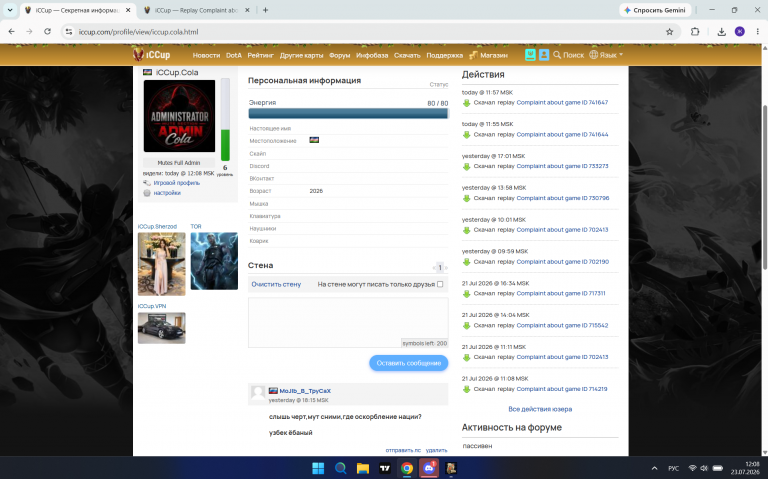Click the Поиск search magnifier
Viewport: 768px width, 479px height.
click(568, 55)
